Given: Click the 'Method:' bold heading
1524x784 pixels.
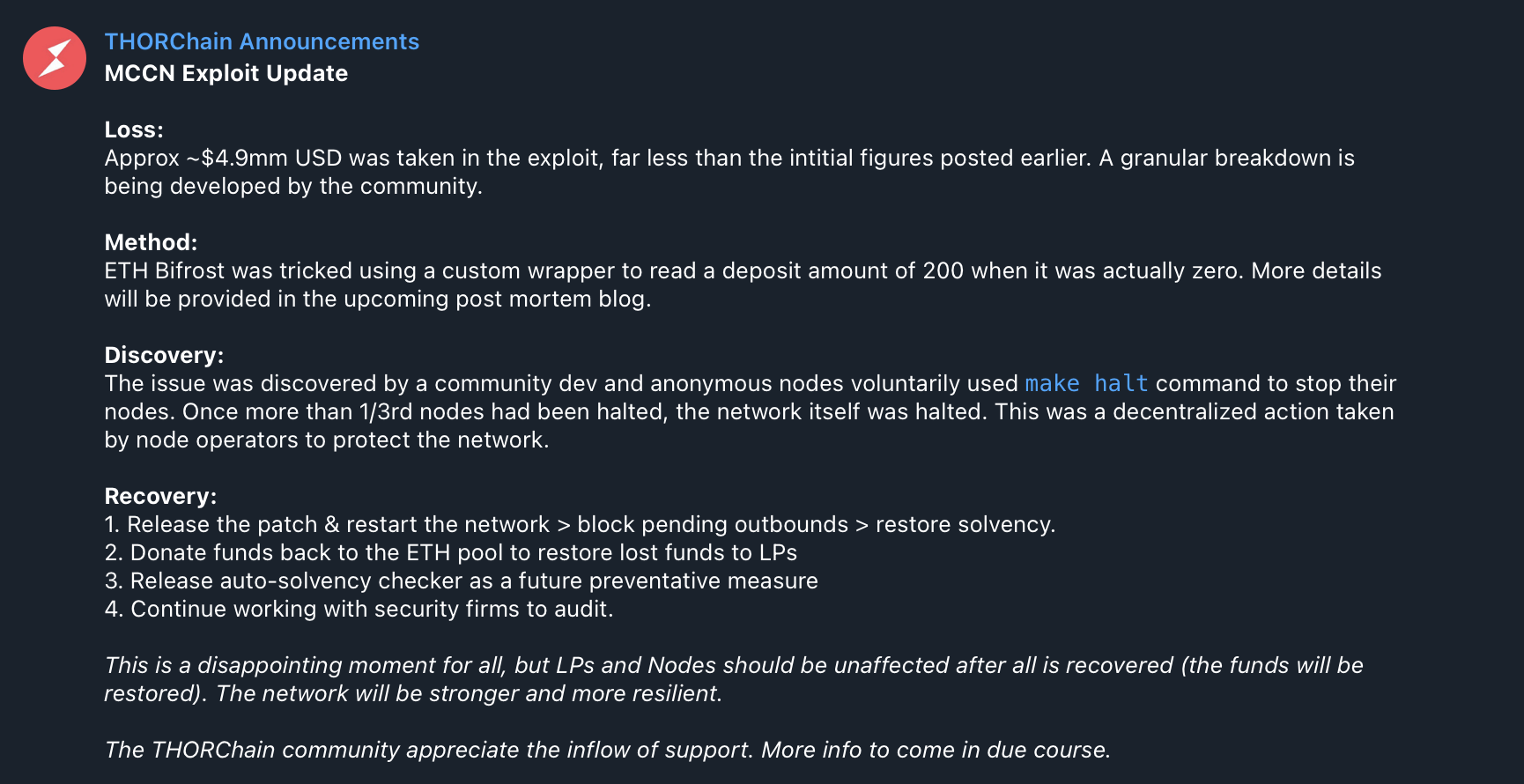Looking at the screenshot, I should point(151,242).
